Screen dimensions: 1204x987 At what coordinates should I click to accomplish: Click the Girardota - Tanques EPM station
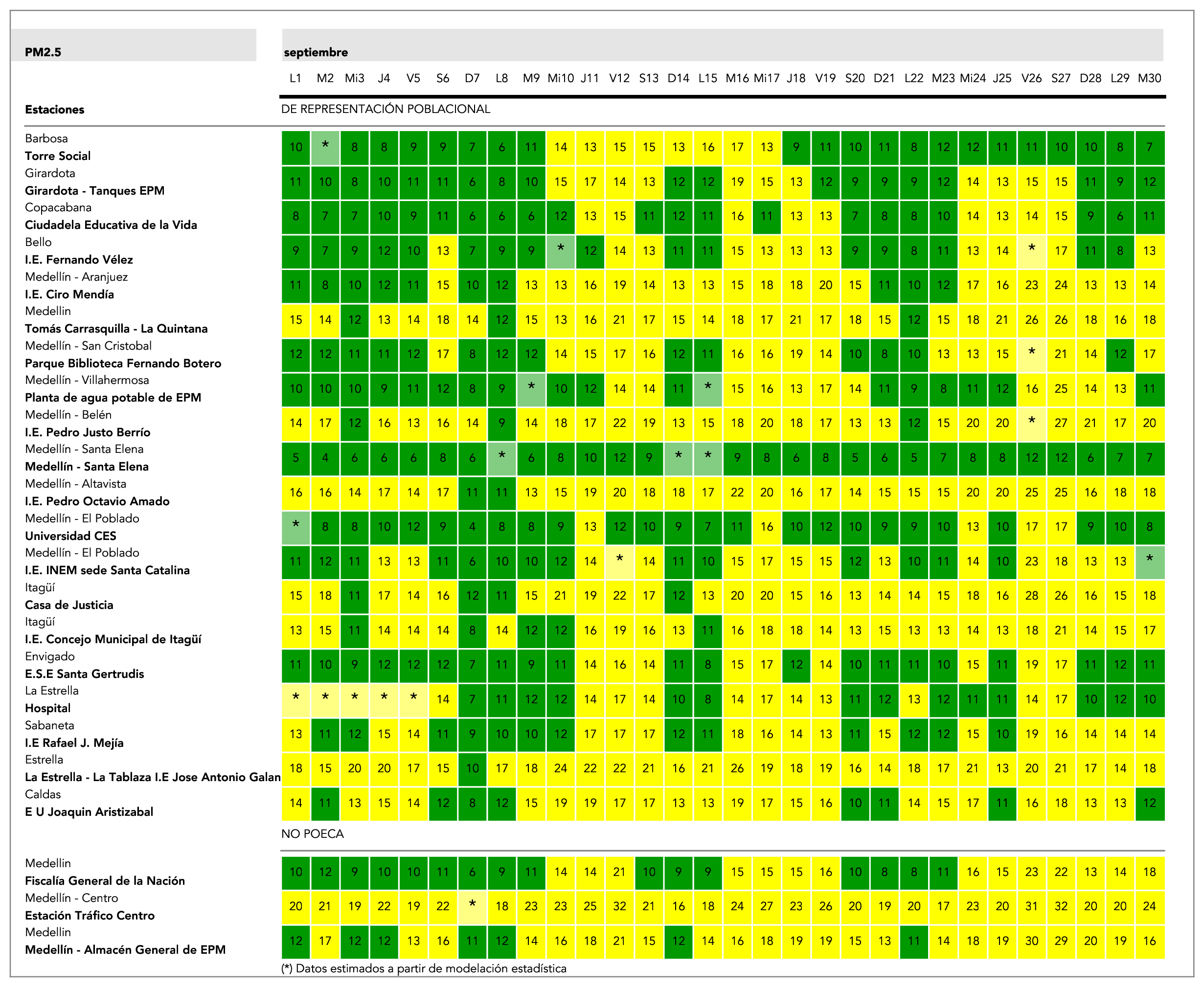point(94,190)
